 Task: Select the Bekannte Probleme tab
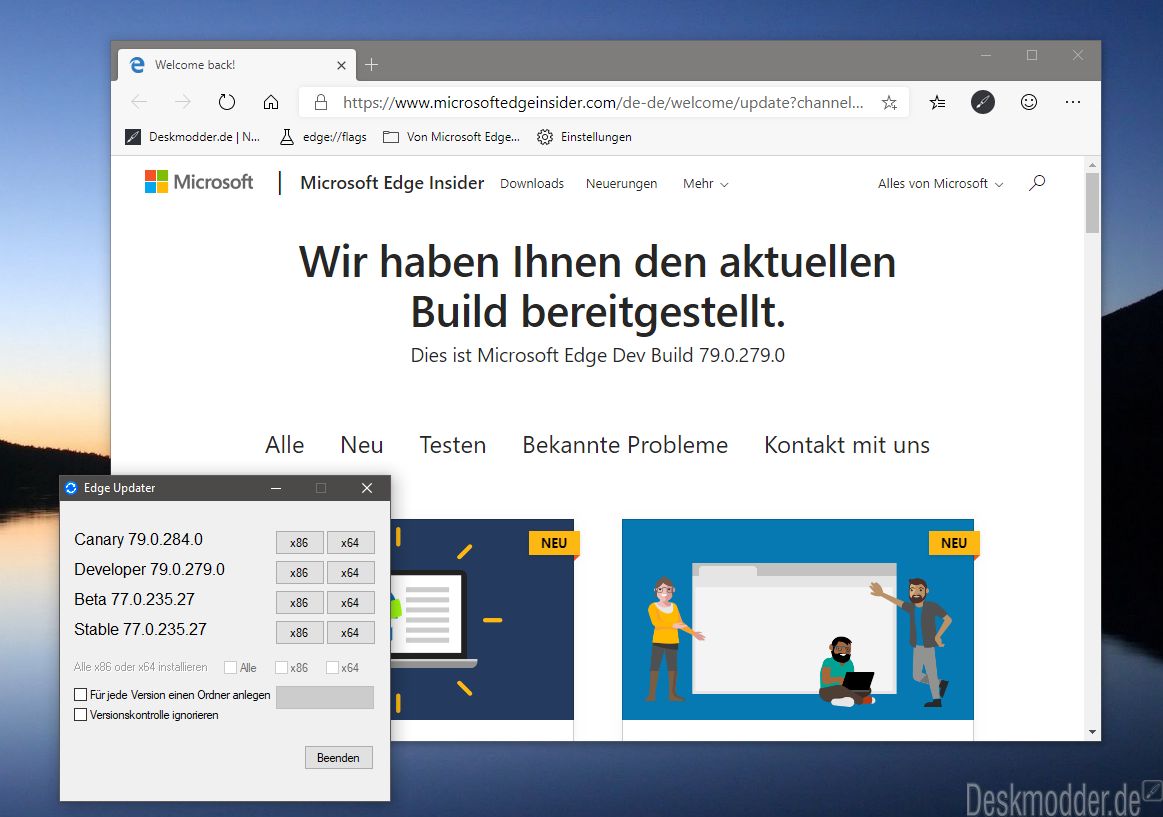coord(625,445)
